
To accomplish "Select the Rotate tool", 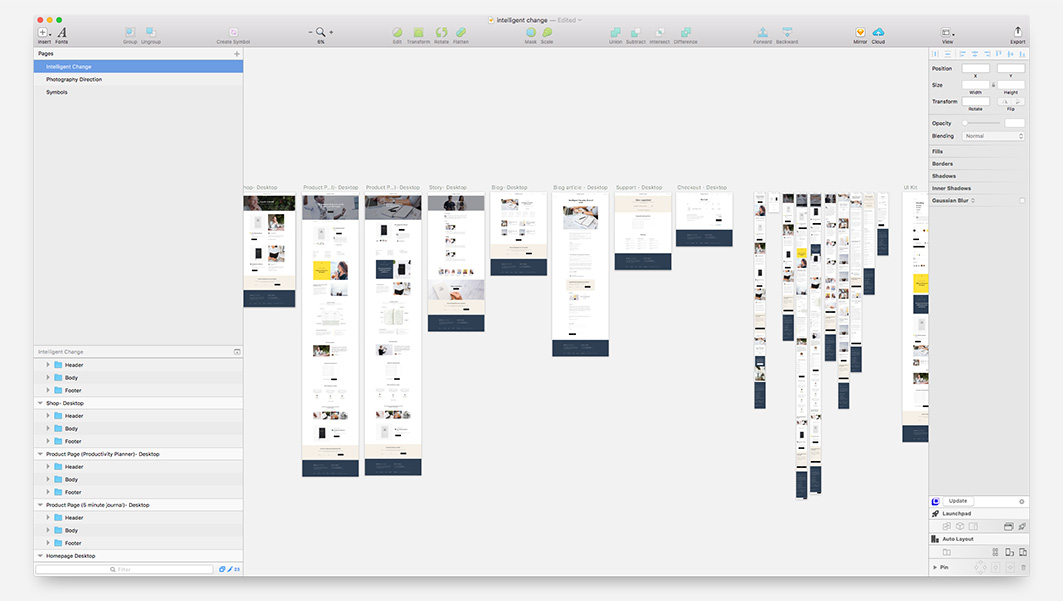I will [441, 32].
